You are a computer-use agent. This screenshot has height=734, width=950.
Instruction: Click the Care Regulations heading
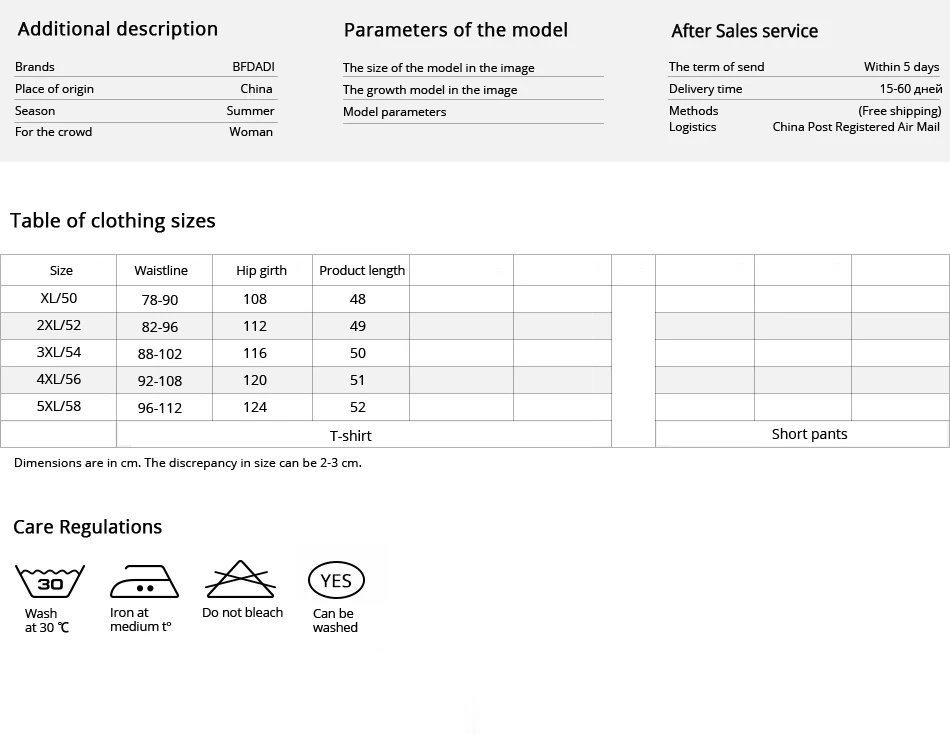[88, 527]
